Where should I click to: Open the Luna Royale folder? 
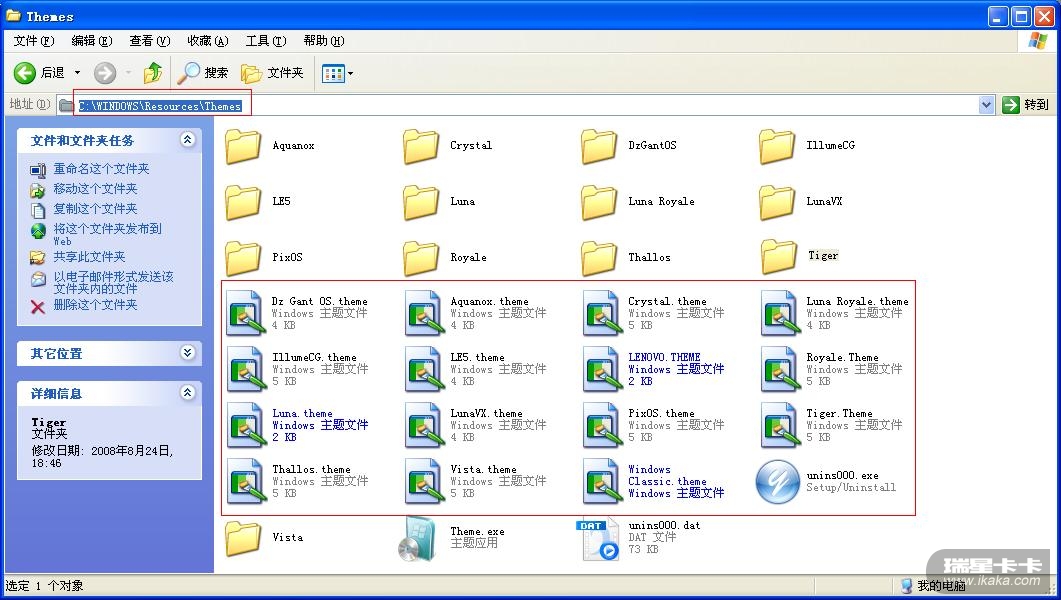point(637,202)
